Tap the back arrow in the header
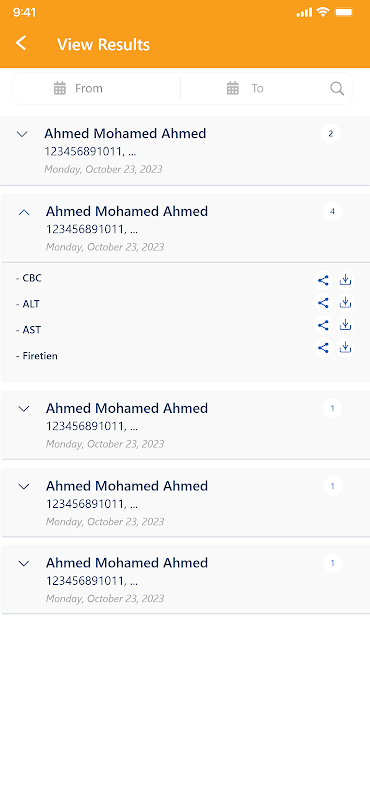 click(21, 43)
